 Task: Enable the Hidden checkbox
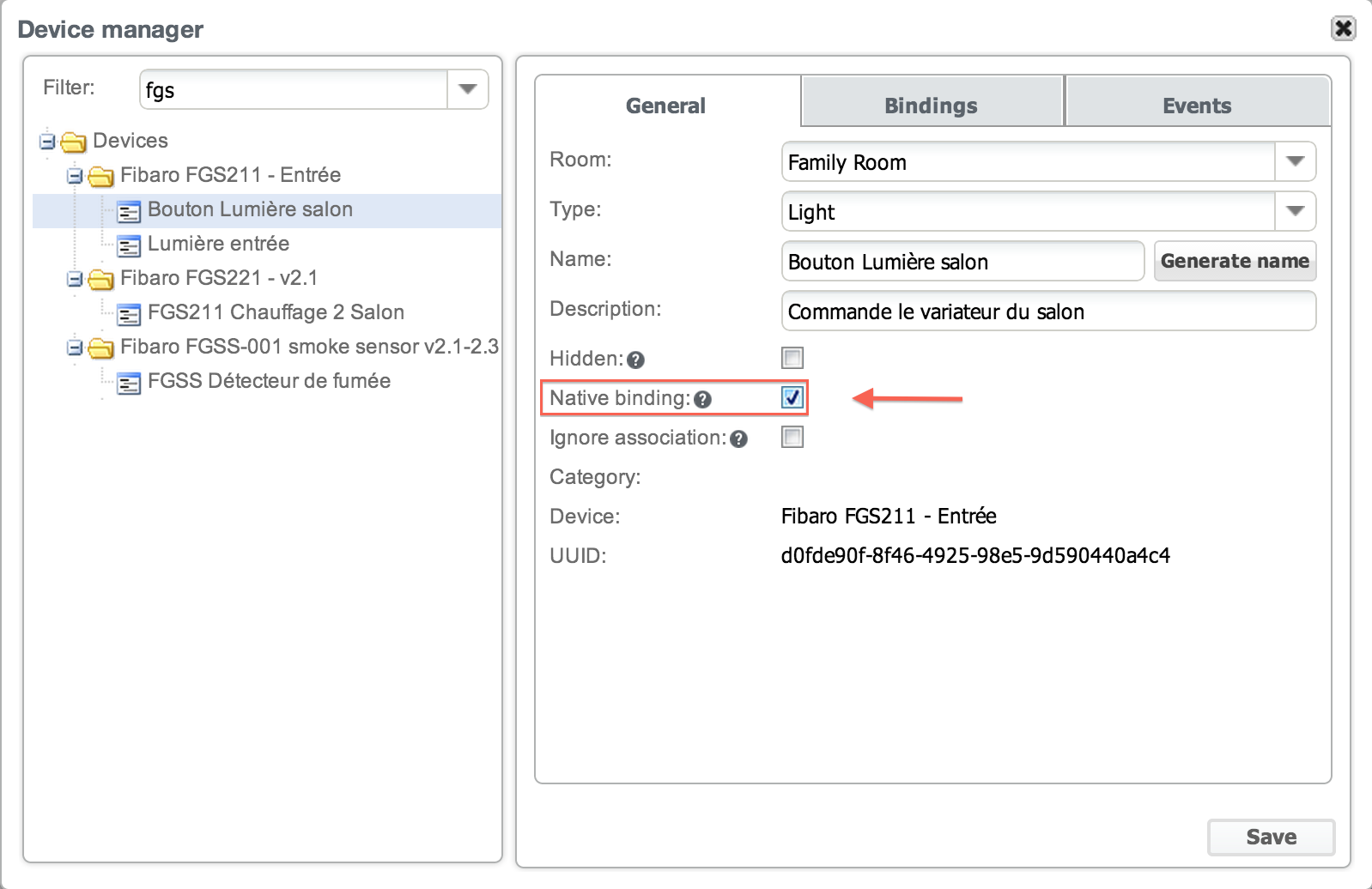click(x=792, y=358)
